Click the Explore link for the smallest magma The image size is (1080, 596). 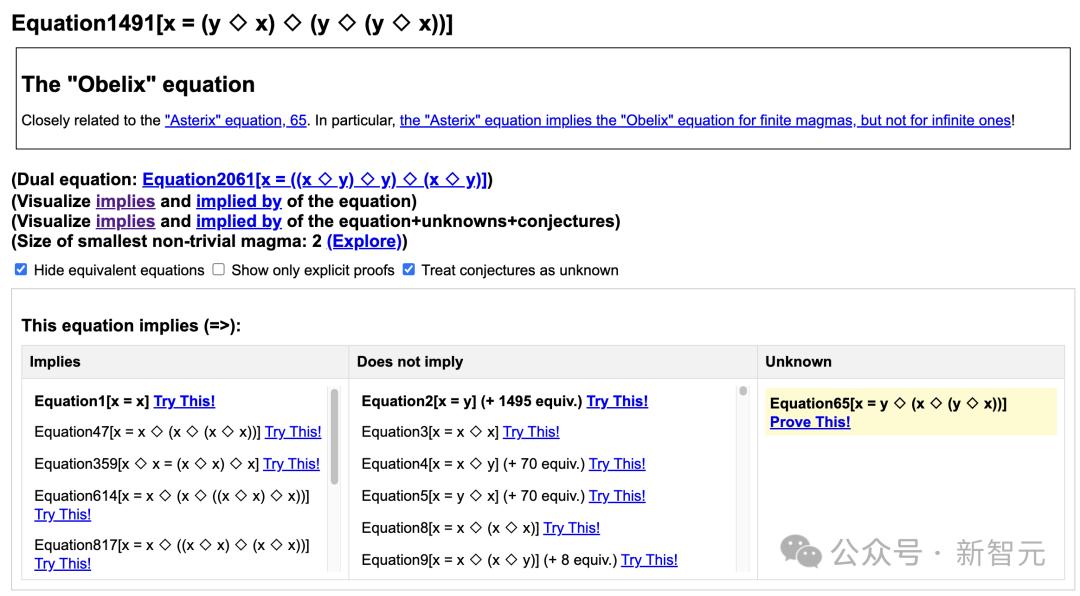pyautogui.click(x=364, y=241)
